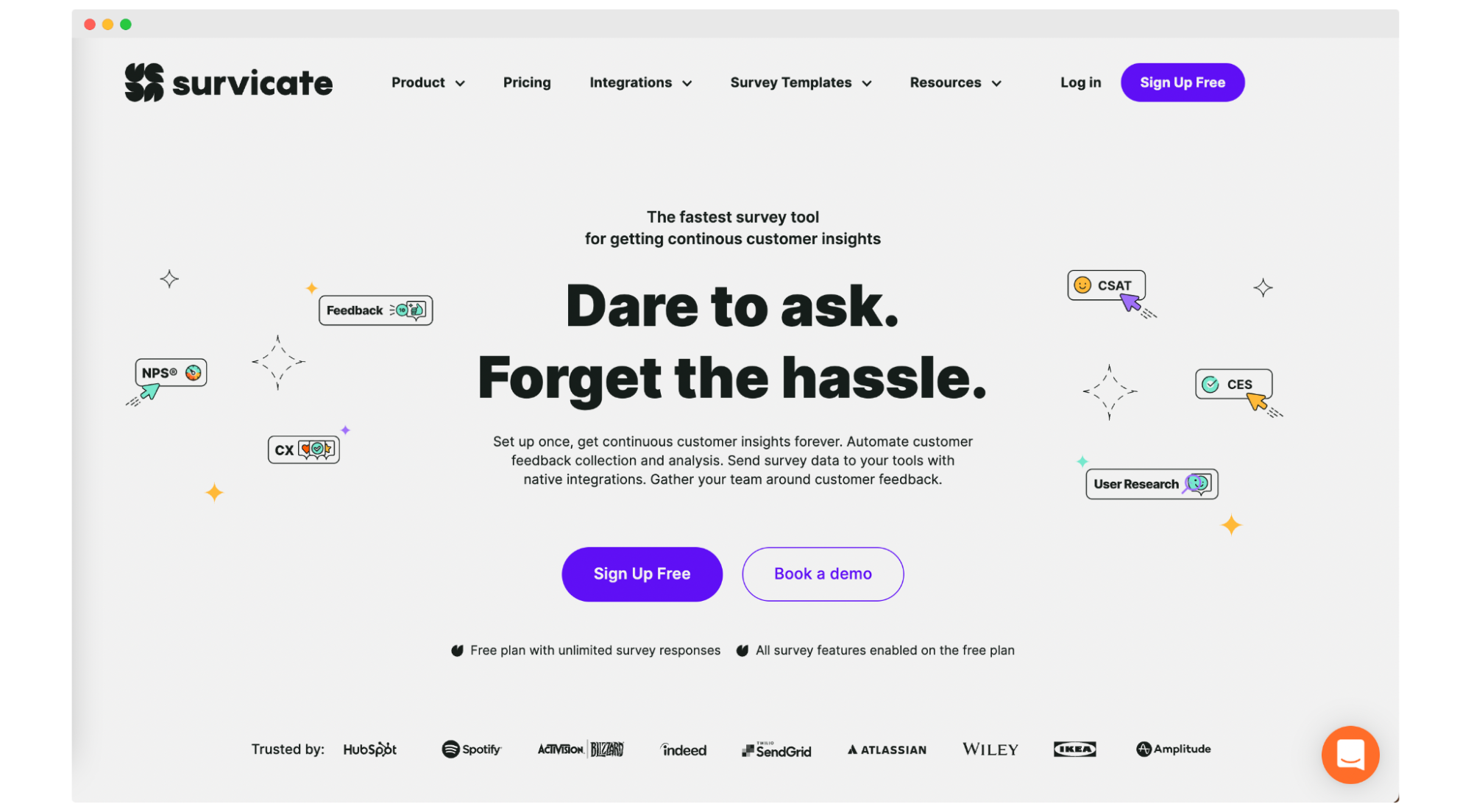Click the CX survey type icon
Viewport: 1471px width, 812px height.
[x=303, y=450]
